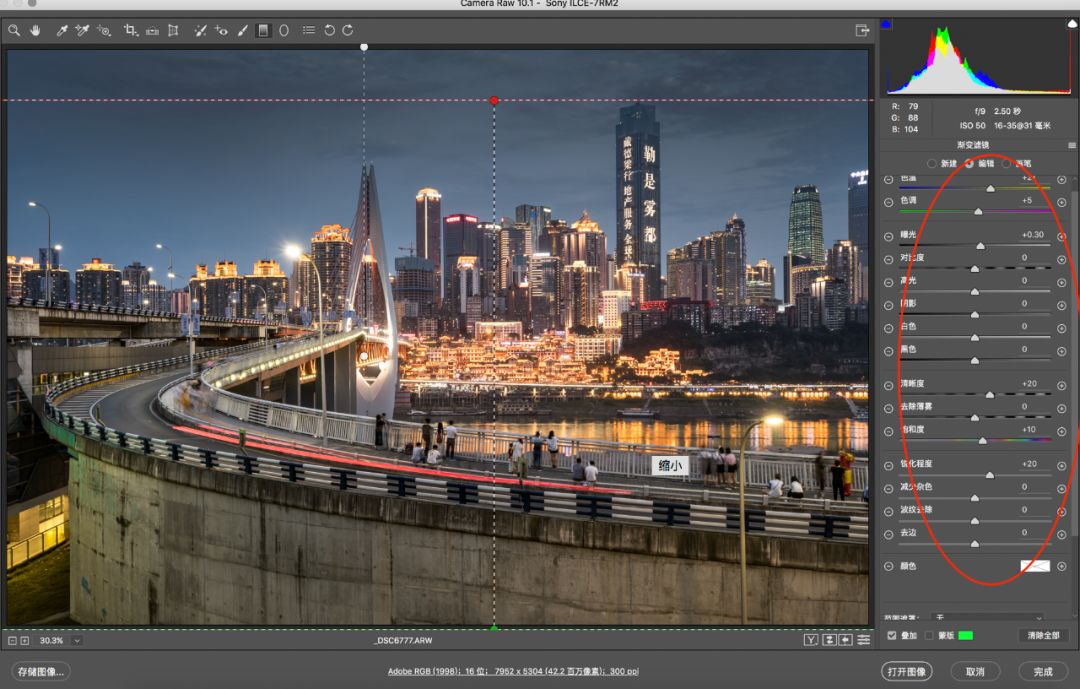The image size is (1080, 689).
Task: Increase 曝光 with the plus button
Action: click(1061, 236)
